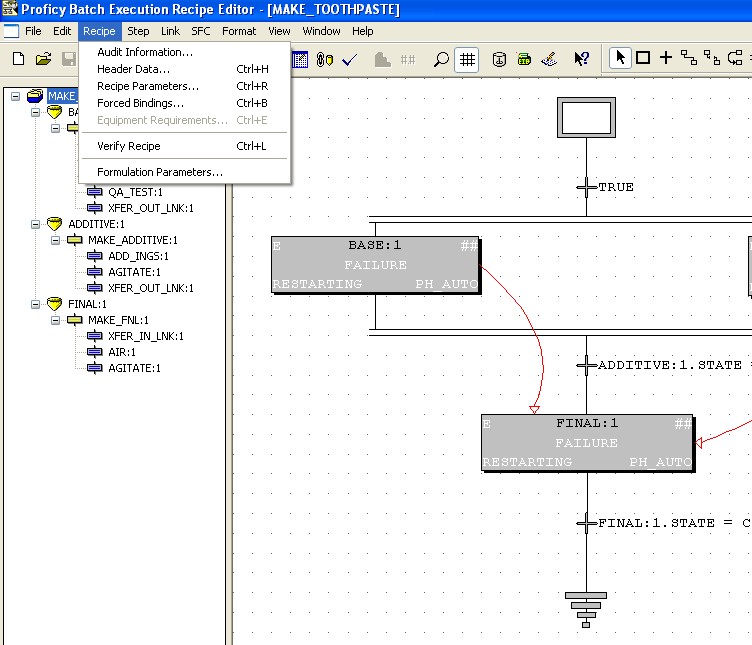Select the Add Transition plus tool

coord(666,58)
